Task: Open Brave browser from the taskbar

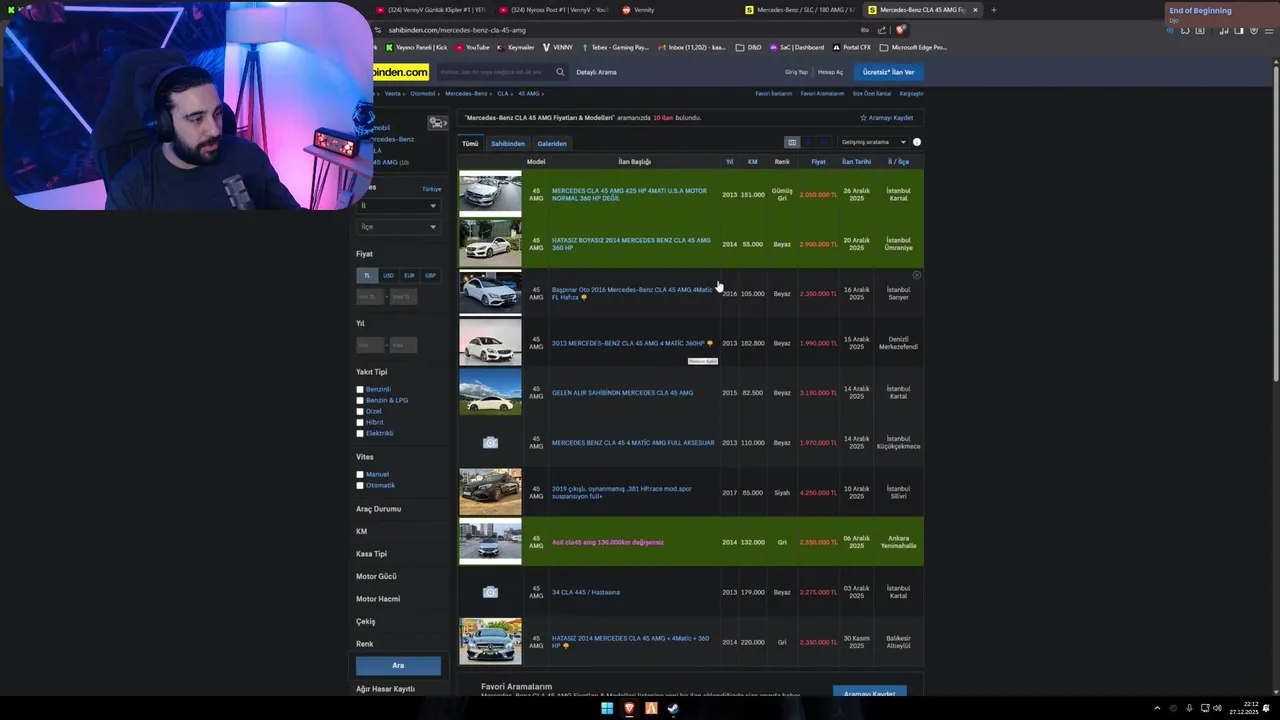Action: coord(629,708)
